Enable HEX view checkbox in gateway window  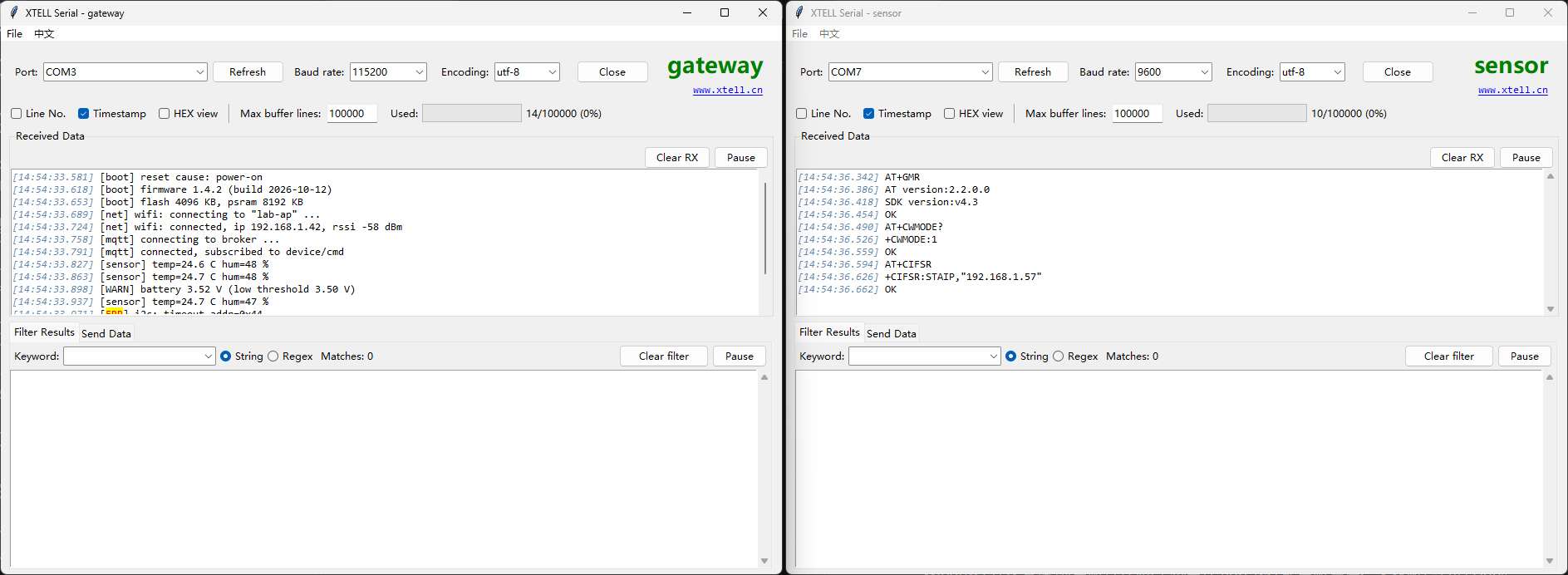pos(164,114)
